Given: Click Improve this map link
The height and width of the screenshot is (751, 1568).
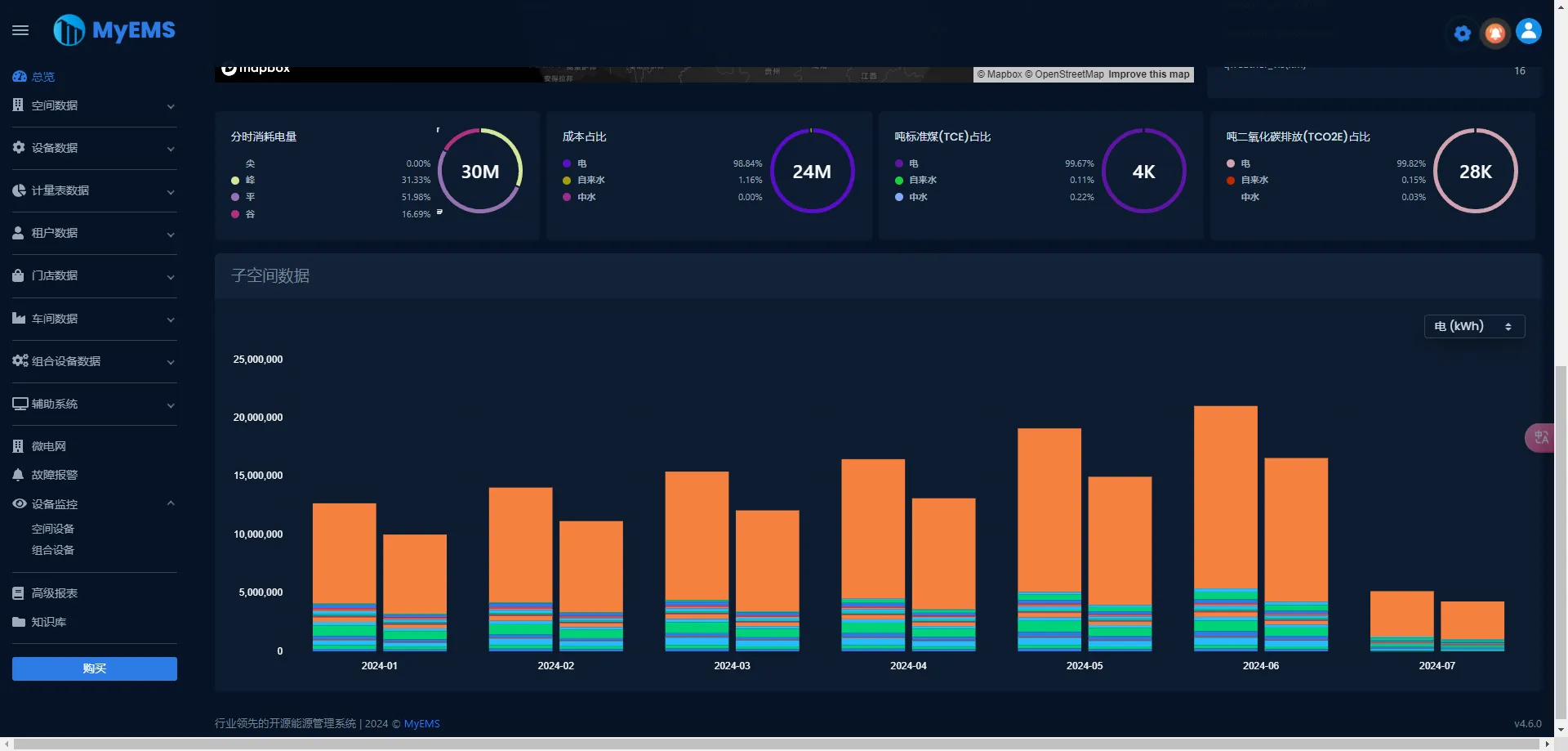Looking at the screenshot, I should tap(1148, 74).
